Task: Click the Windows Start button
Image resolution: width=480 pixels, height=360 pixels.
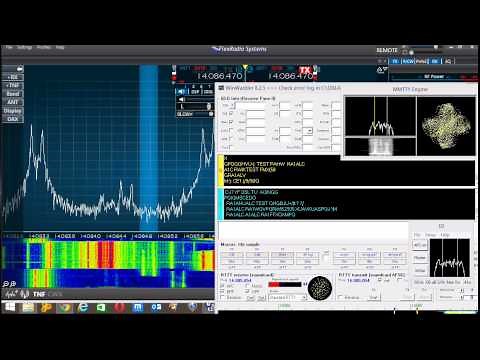Action: point(10,307)
